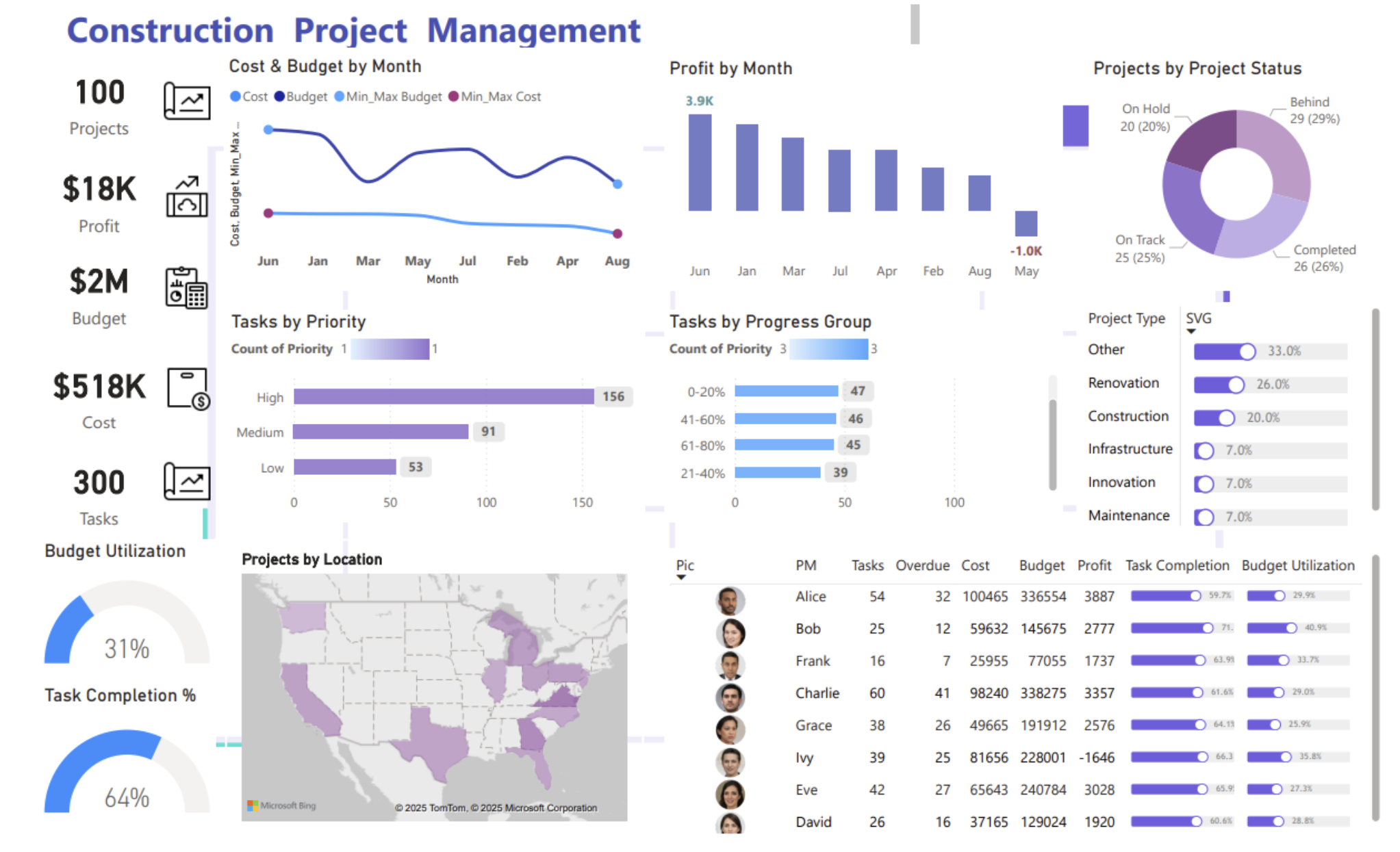This screenshot has width=1400, height=852.
Task: Click the Maintenance 7.0% bar
Action: 1271,517
